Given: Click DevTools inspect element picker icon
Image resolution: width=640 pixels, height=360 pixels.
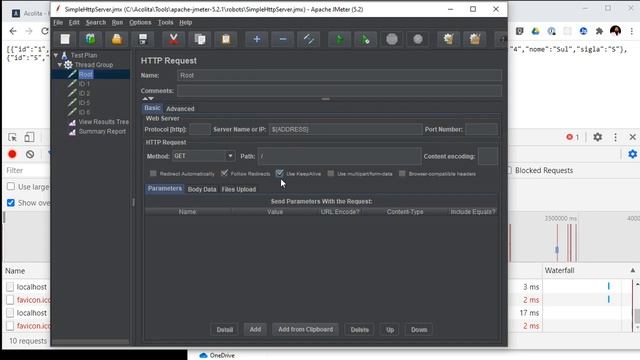Looking at the screenshot, I should pos(13,138).
